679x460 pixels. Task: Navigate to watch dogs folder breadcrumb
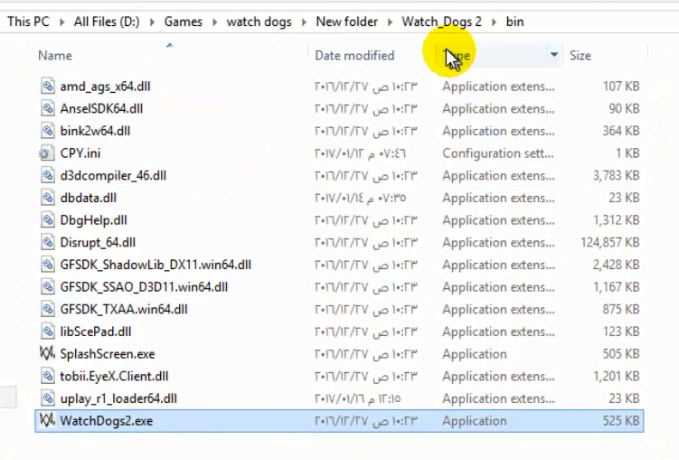(x=259, y=22)
